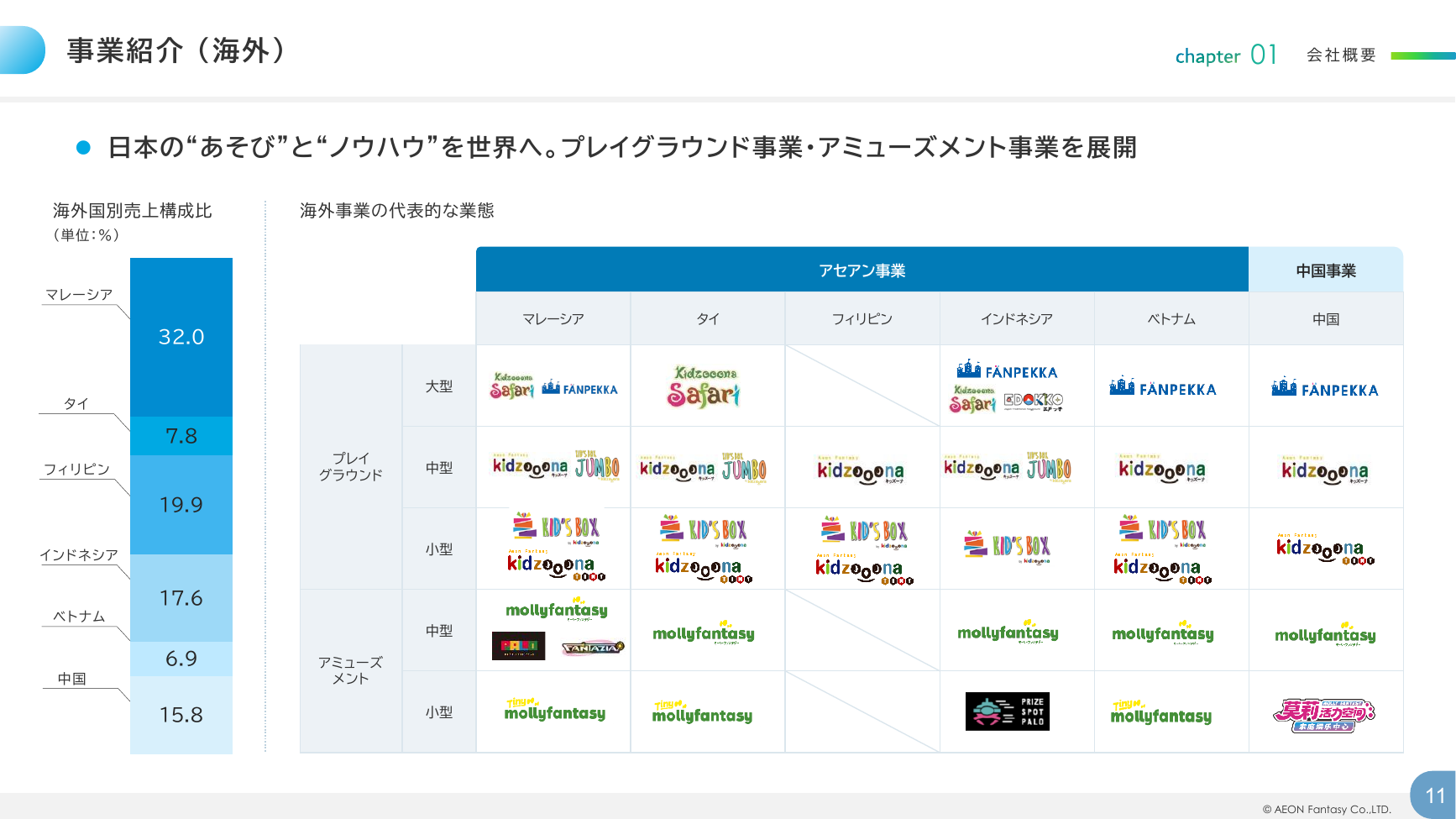The width and height of the screenshot is (1456, 819).
Task: Click the マレーシア column header
Action: pyautogui.click(x=553, y=318)
